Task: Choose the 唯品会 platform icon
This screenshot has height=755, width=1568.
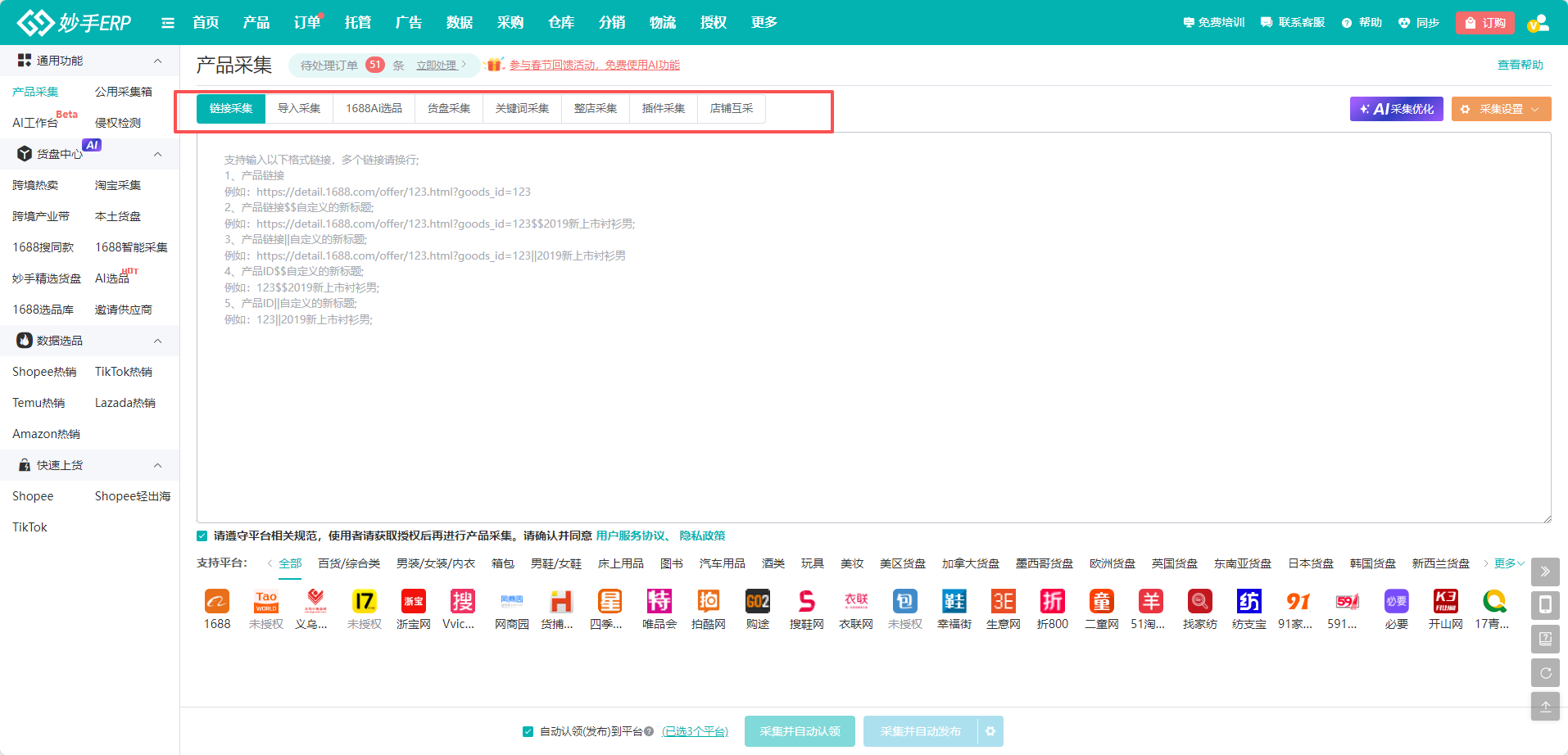Action: click(659, 602)
